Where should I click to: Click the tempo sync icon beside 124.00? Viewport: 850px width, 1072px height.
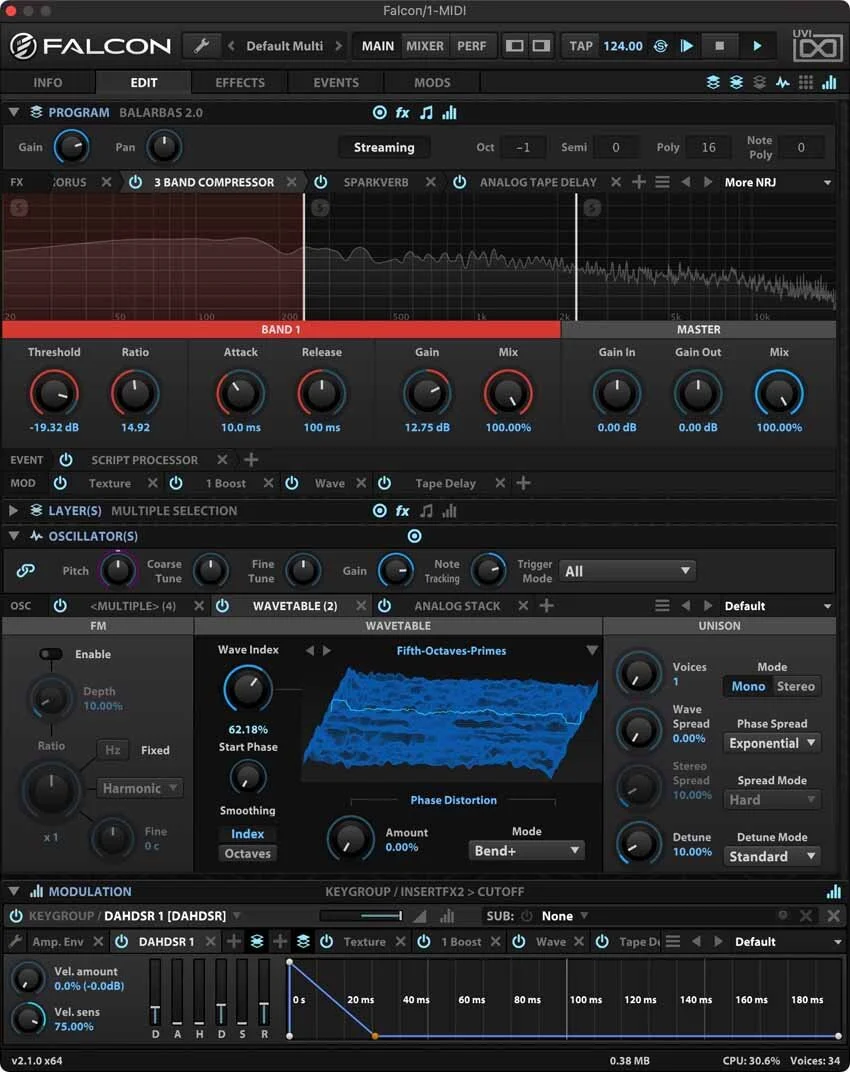pyautogui.click(x=661, y=46)
